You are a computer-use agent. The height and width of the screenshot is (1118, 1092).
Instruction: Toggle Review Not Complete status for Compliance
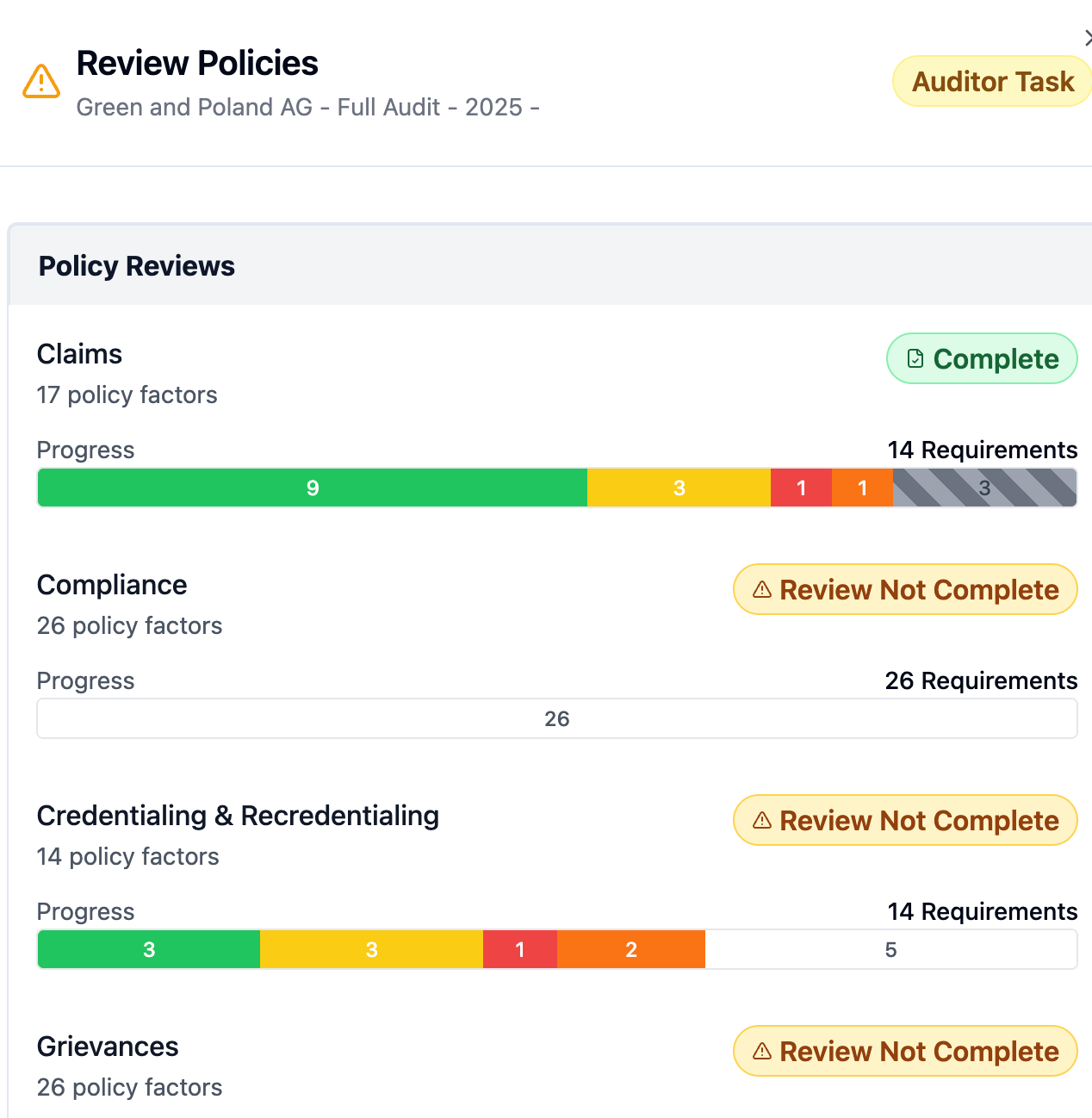905,589
